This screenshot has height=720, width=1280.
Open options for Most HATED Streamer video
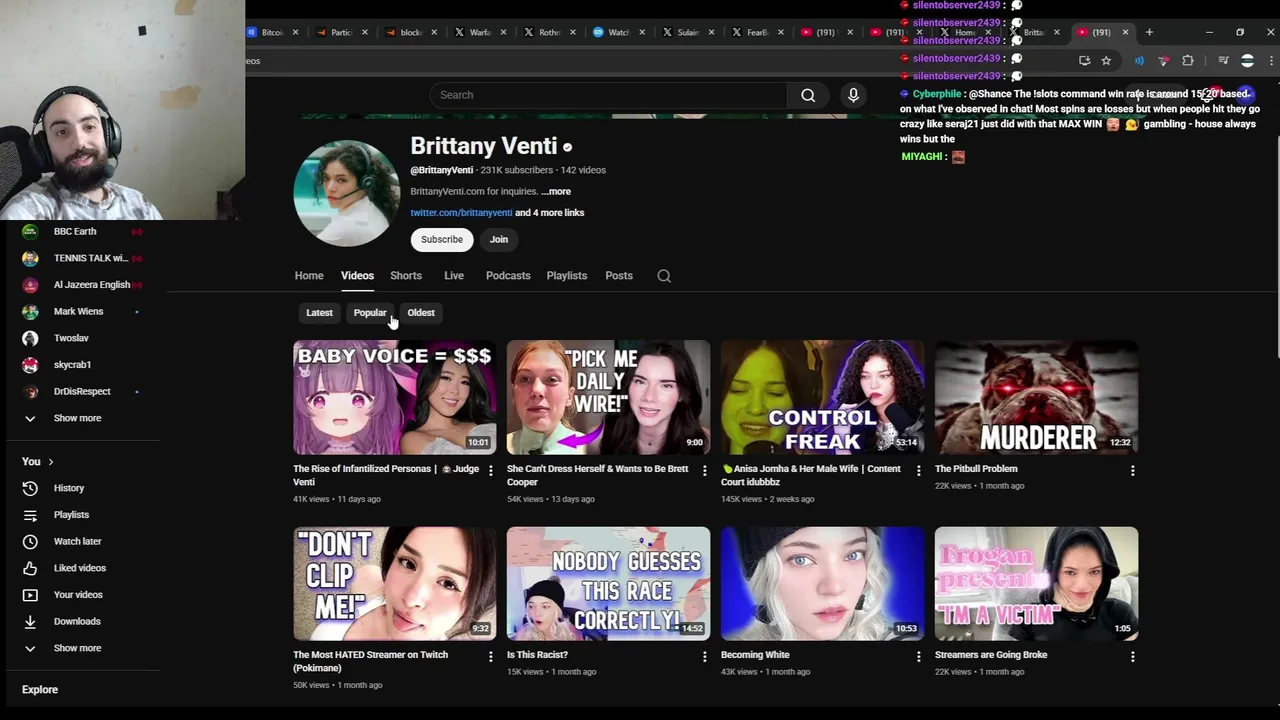(x=490, y=656)
